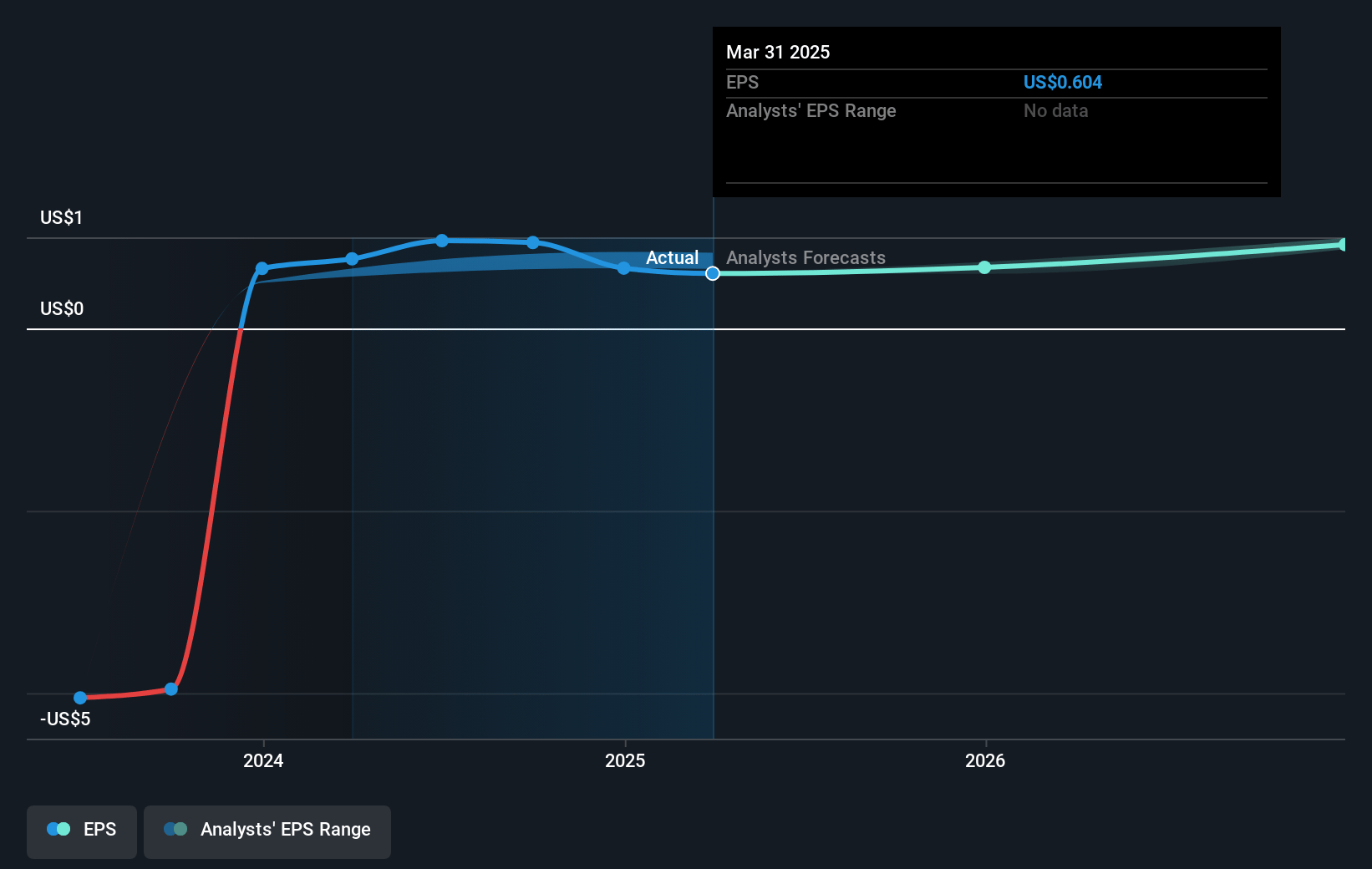Toggle the Analysts' EPS Range legend
The image size is (1372, 869).
pyautogui.click(x=267, y=831)
